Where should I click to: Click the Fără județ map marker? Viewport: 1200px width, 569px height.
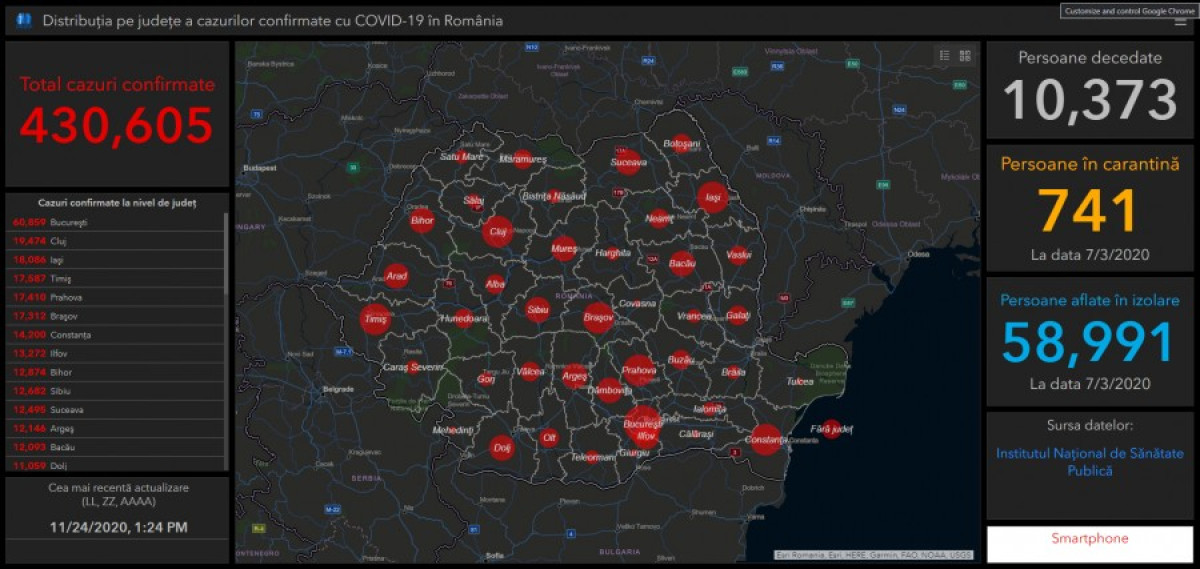pos(831,429)
